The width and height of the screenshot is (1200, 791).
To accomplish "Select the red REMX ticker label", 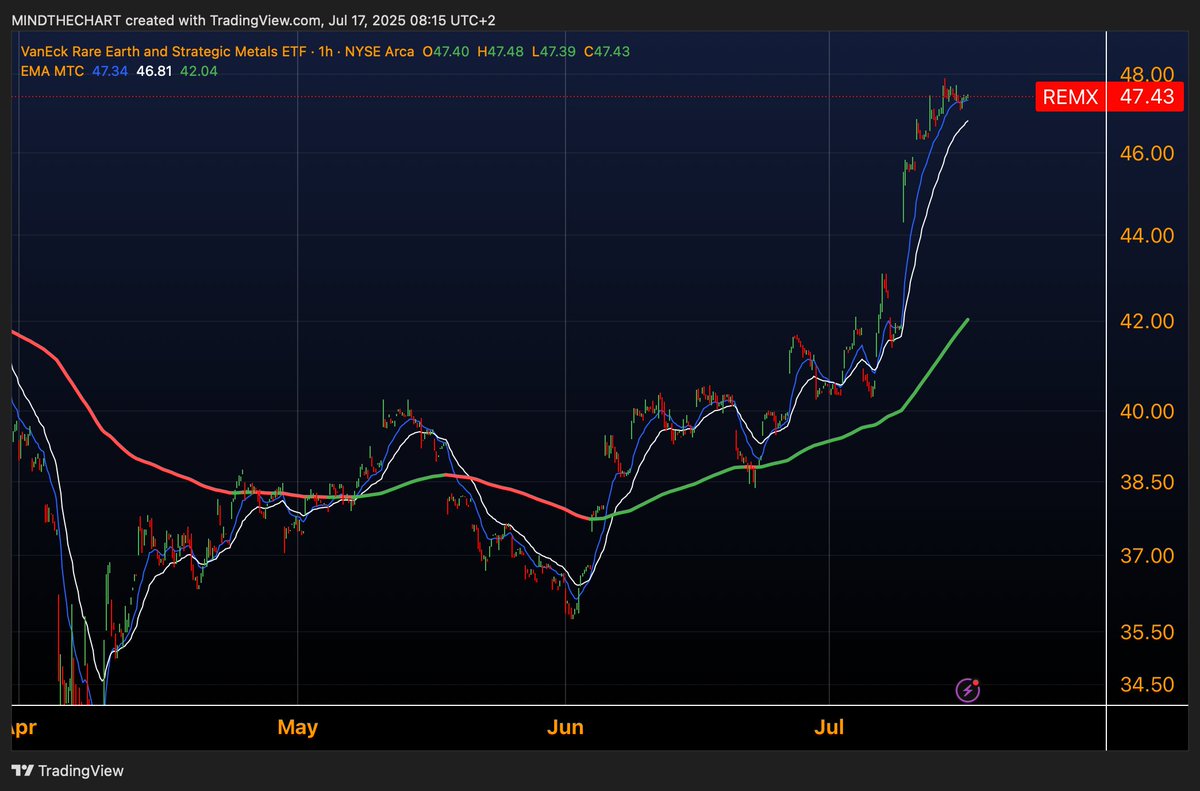I will click(1070, 97).
